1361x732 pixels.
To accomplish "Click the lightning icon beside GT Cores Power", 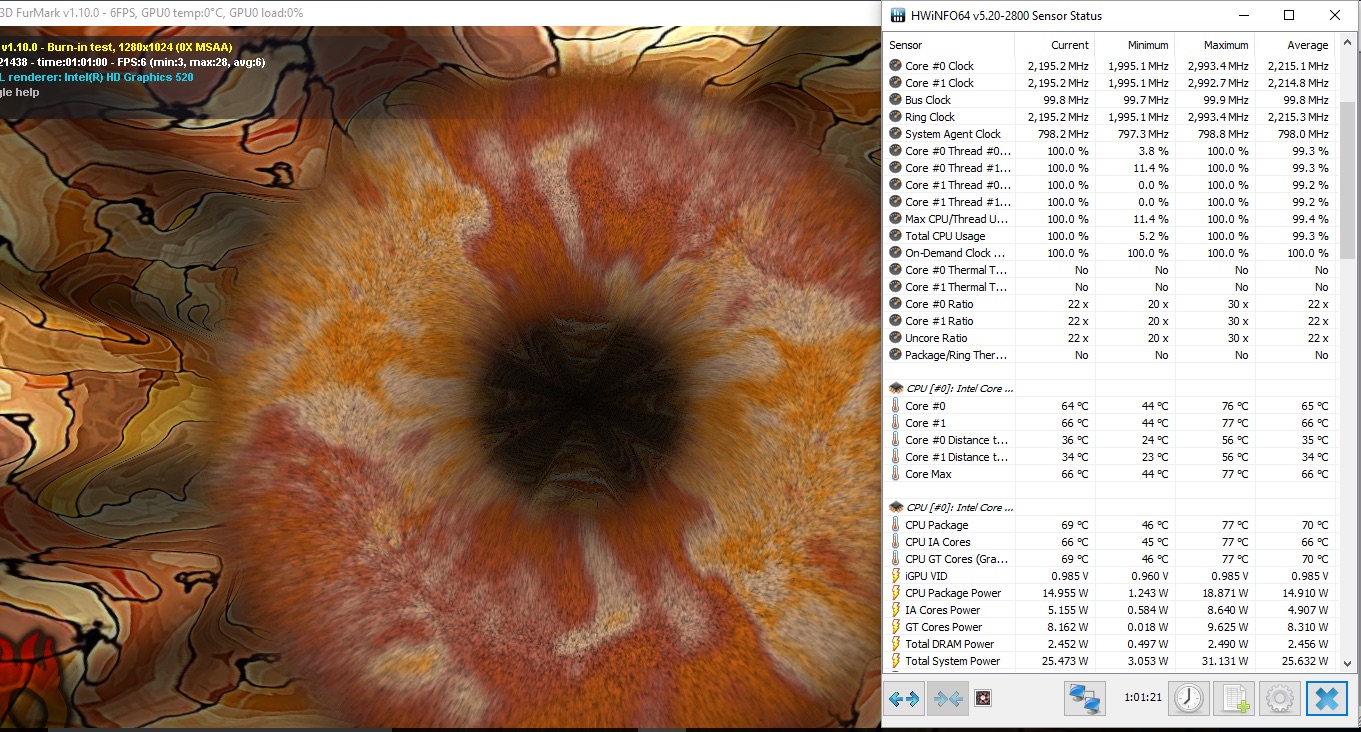I will 895,627.
